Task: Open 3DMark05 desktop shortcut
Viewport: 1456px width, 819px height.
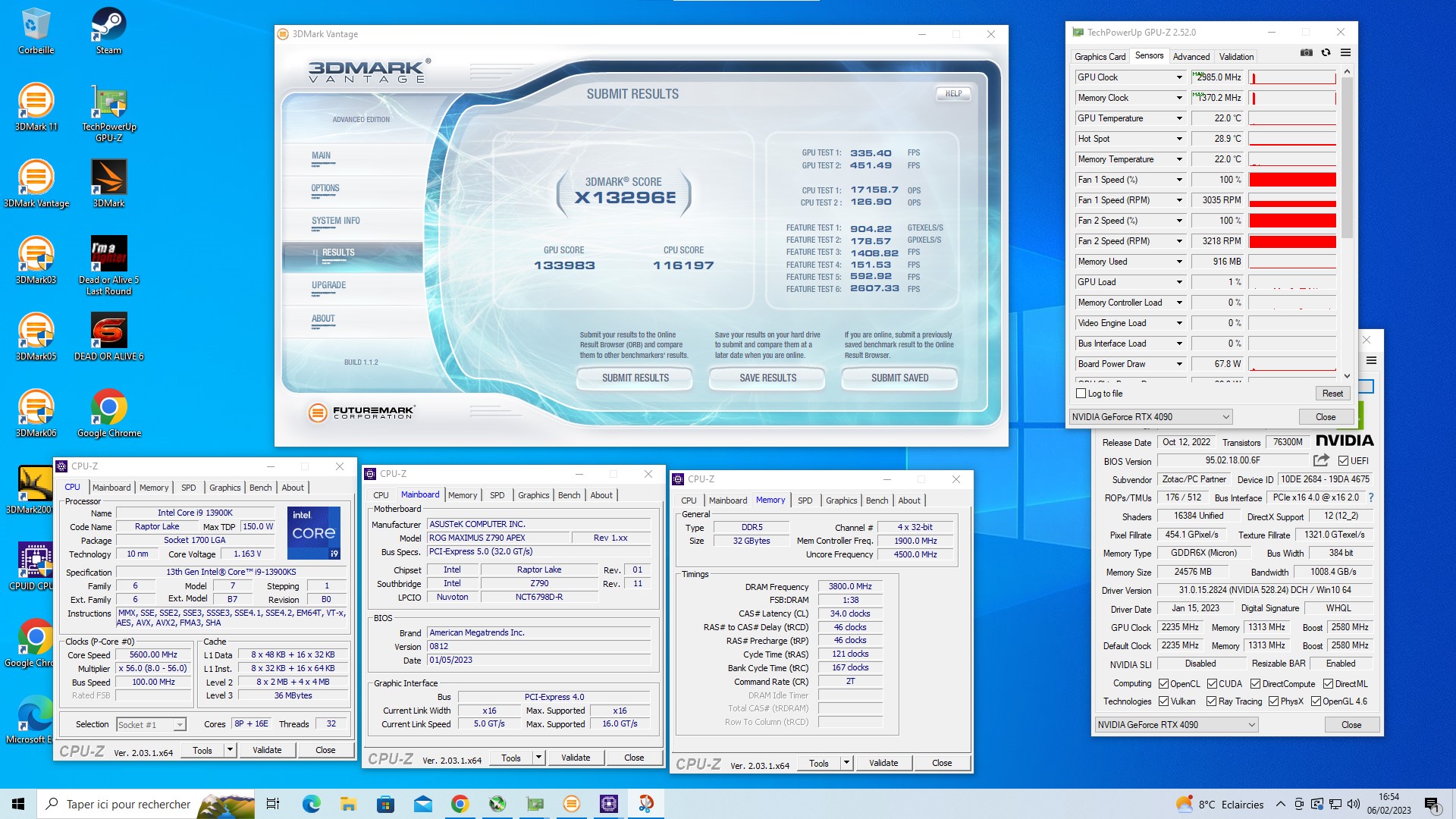Action: click(36, 337)
